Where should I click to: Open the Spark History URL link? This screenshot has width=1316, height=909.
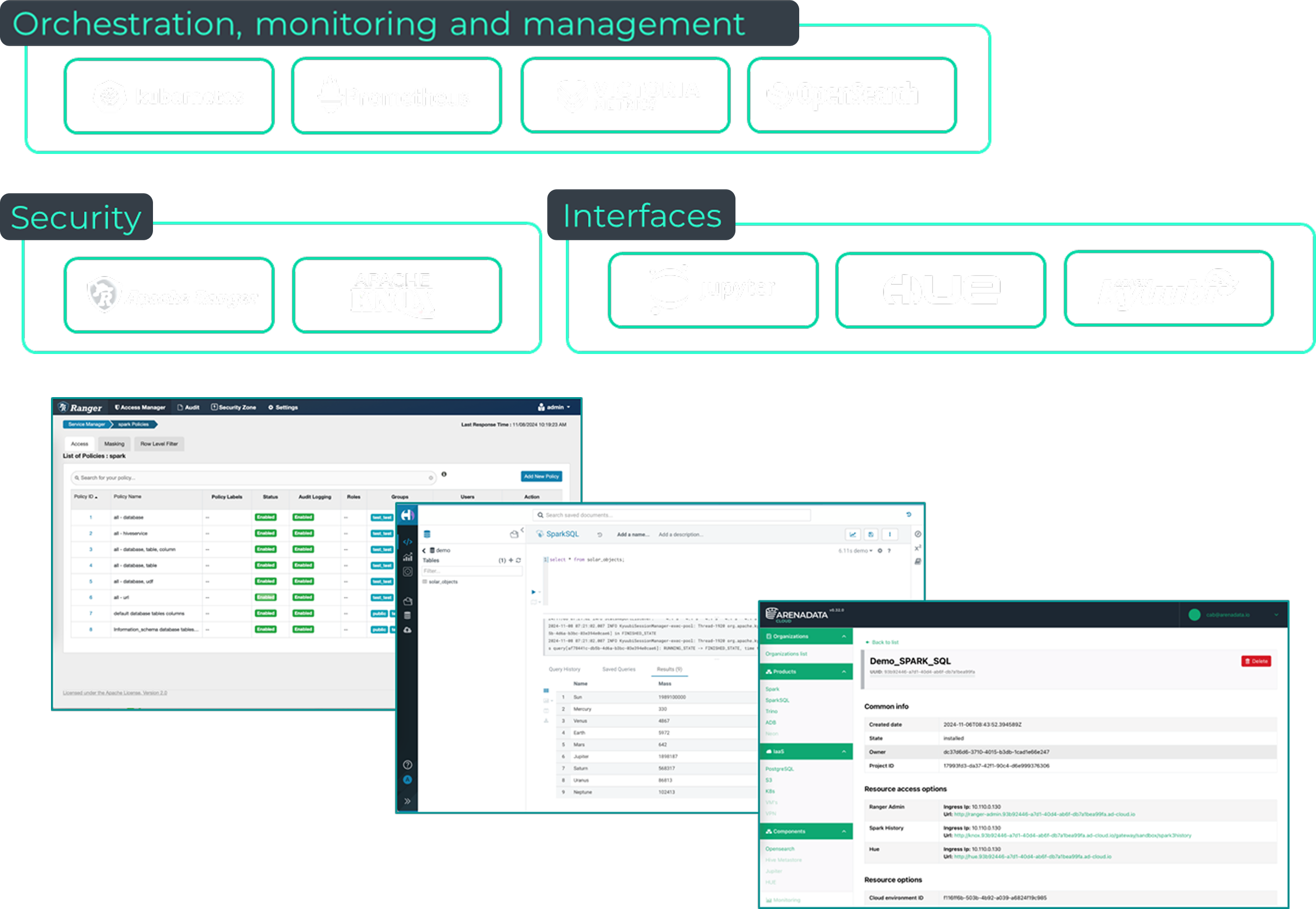pos(1073,835)
